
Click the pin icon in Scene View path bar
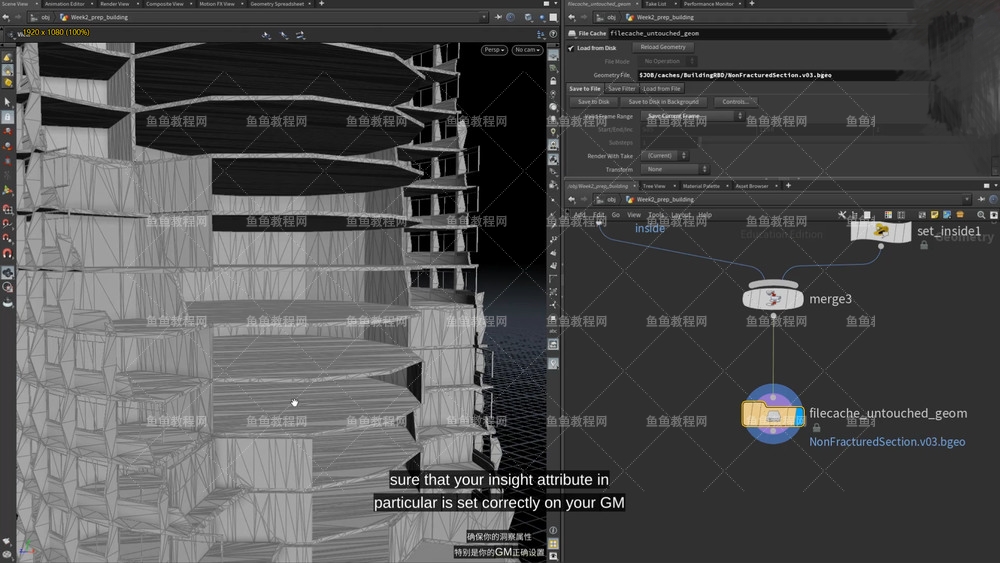pyautogui.click(x=498, y=17)
